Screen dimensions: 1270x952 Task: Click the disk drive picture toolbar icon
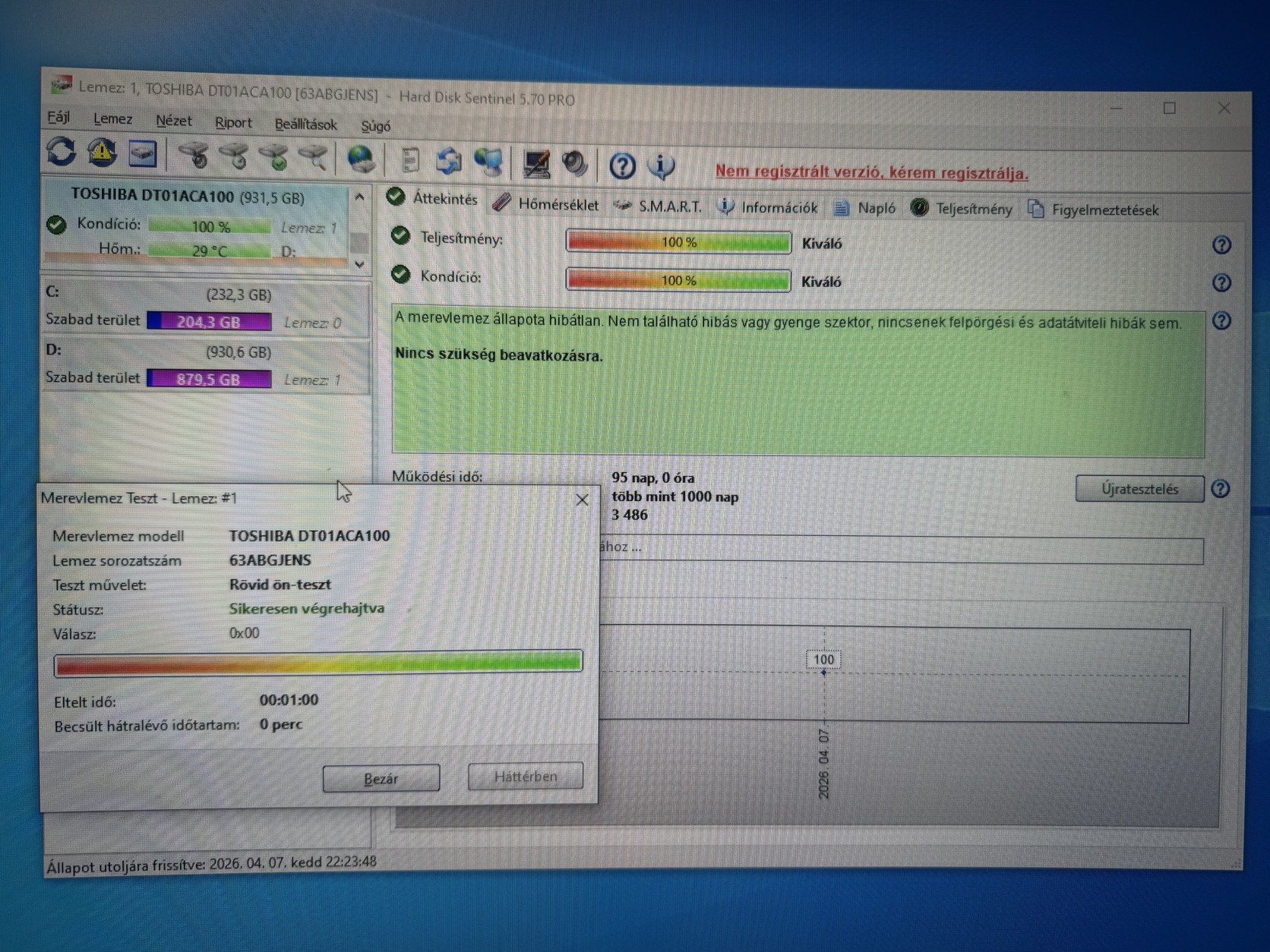142,154
